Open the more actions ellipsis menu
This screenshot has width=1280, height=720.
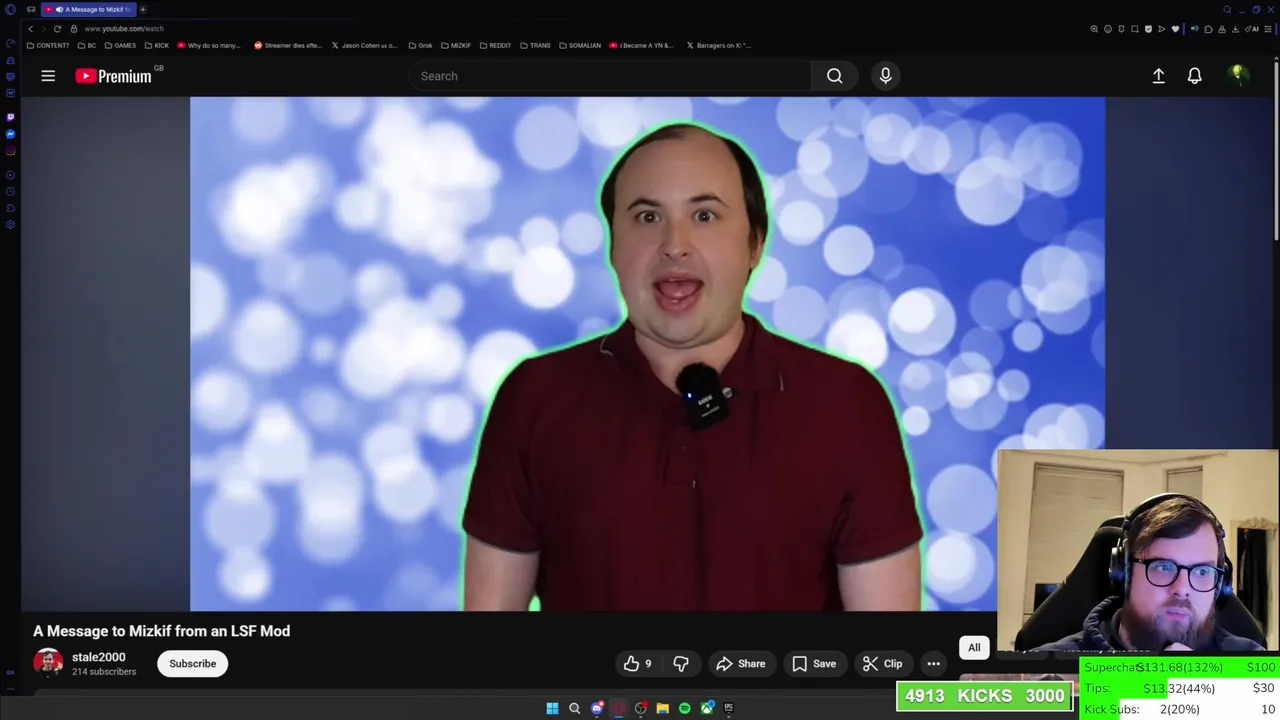click(x=933, y=664)
